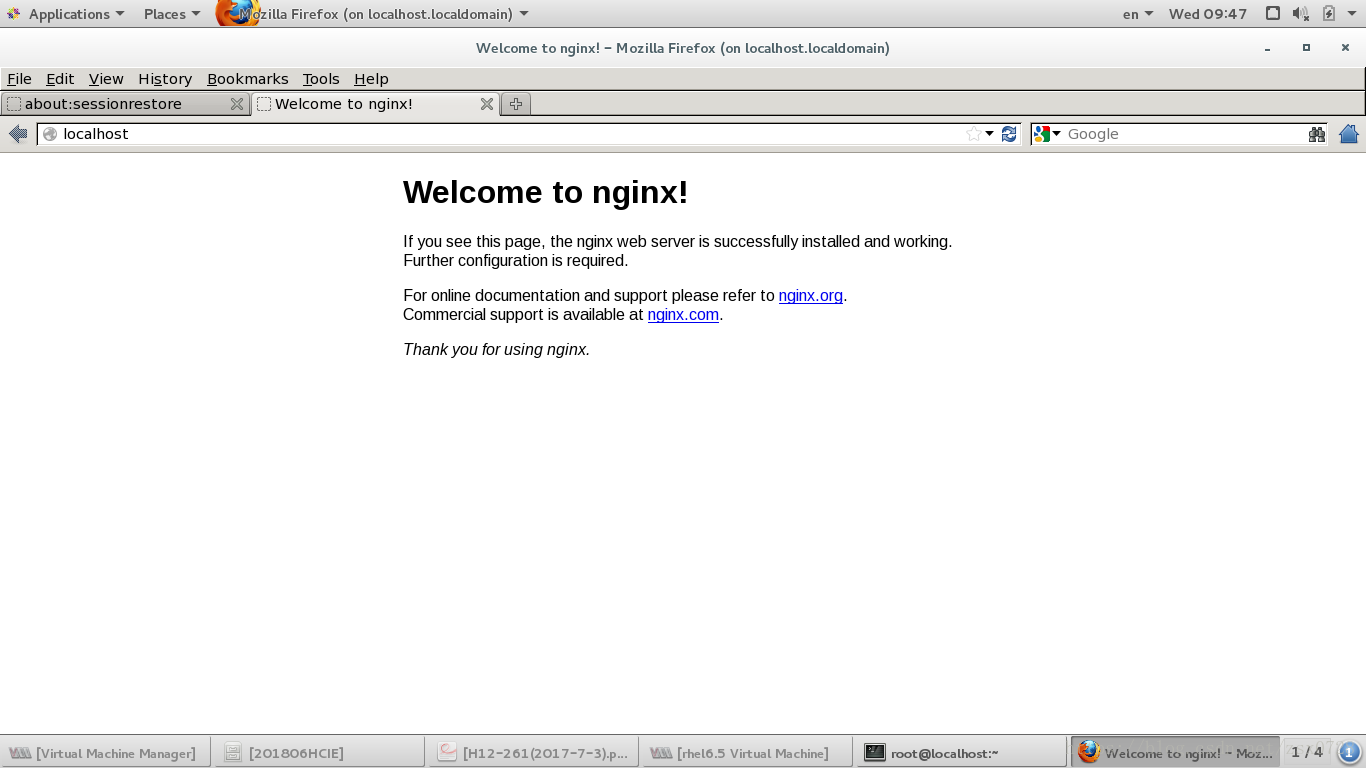Open the H12-261(2017-7-3) document taskbar entry

click(534, 753)
